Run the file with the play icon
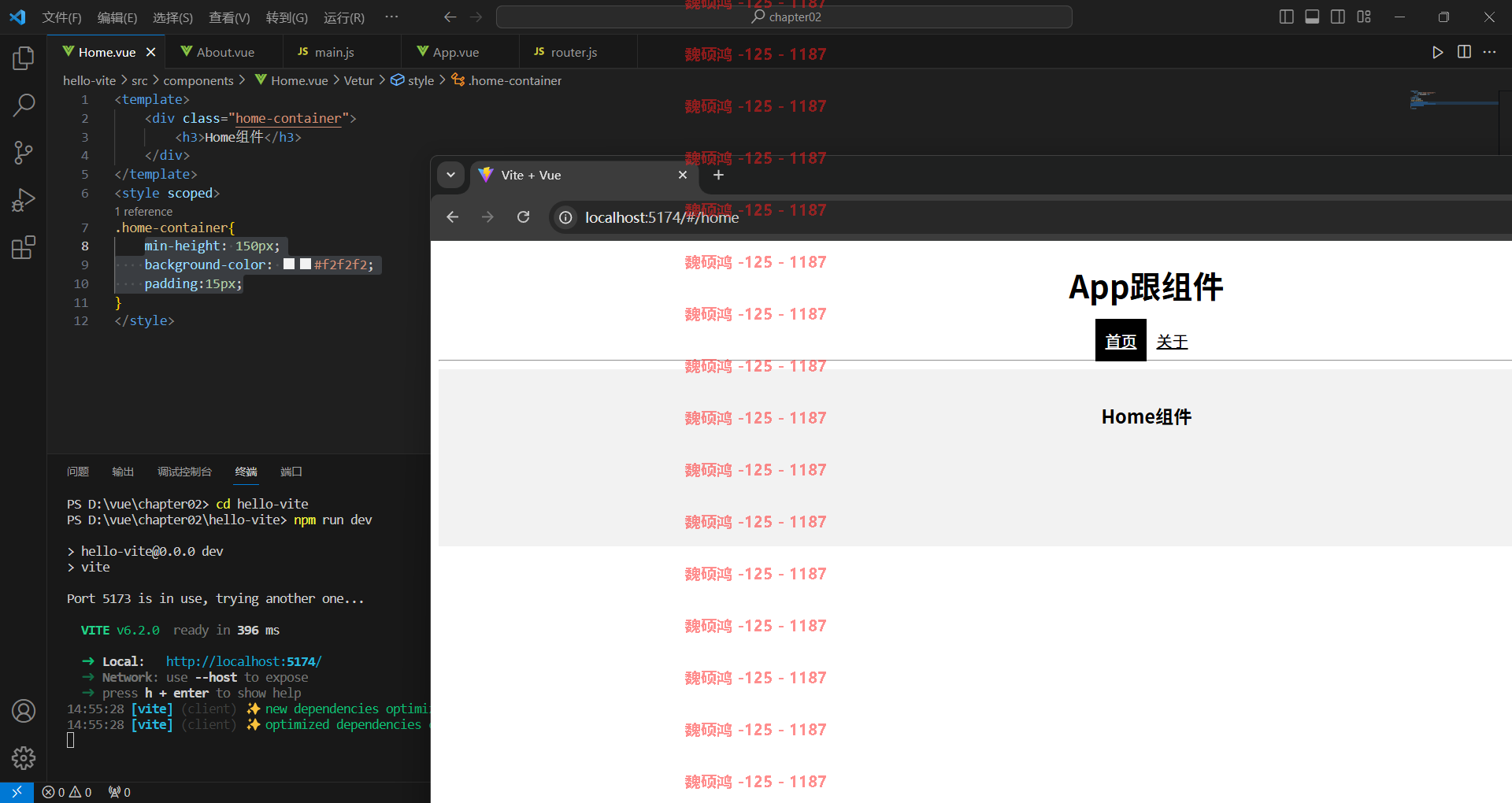 [1437, 52]
